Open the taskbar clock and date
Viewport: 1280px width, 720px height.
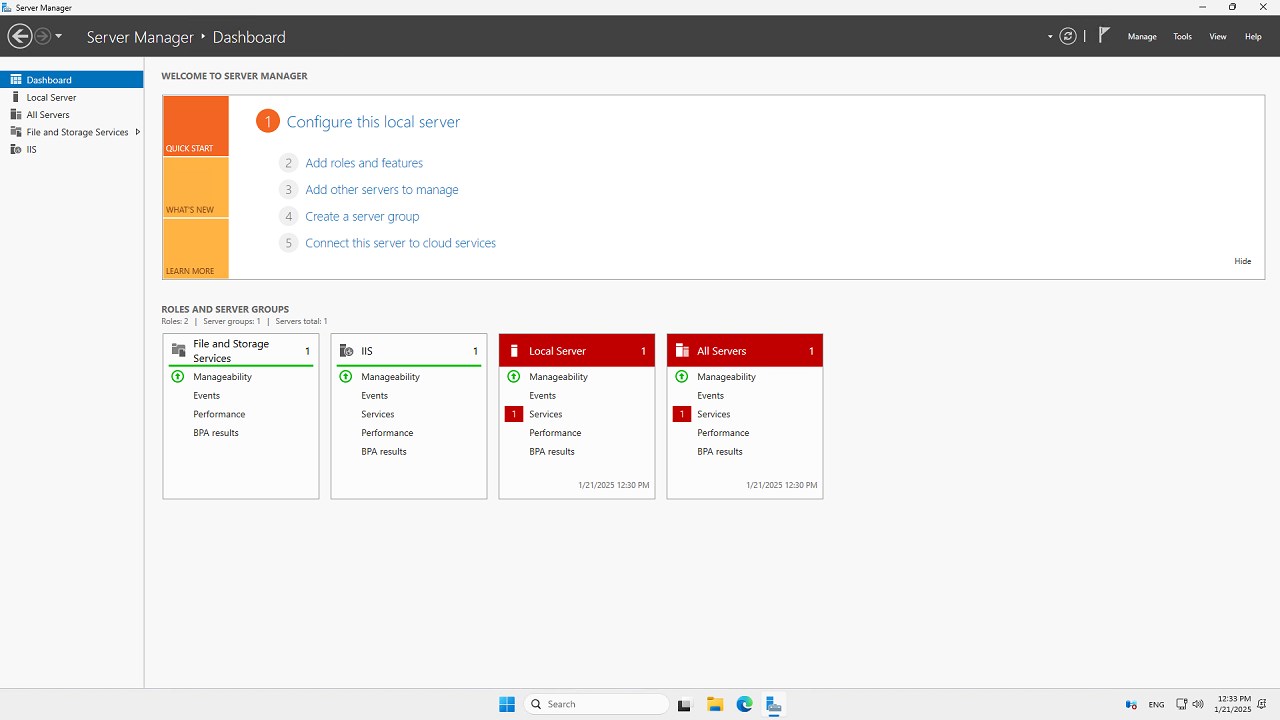point(1234,704)
